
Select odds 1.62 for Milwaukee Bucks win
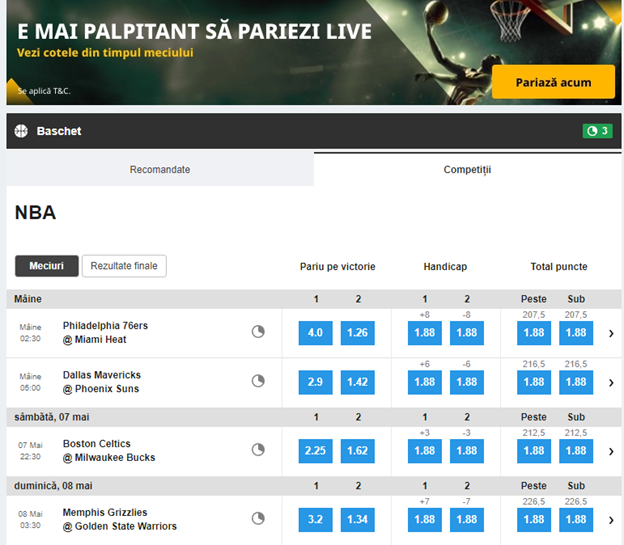(x=357, y=451)
